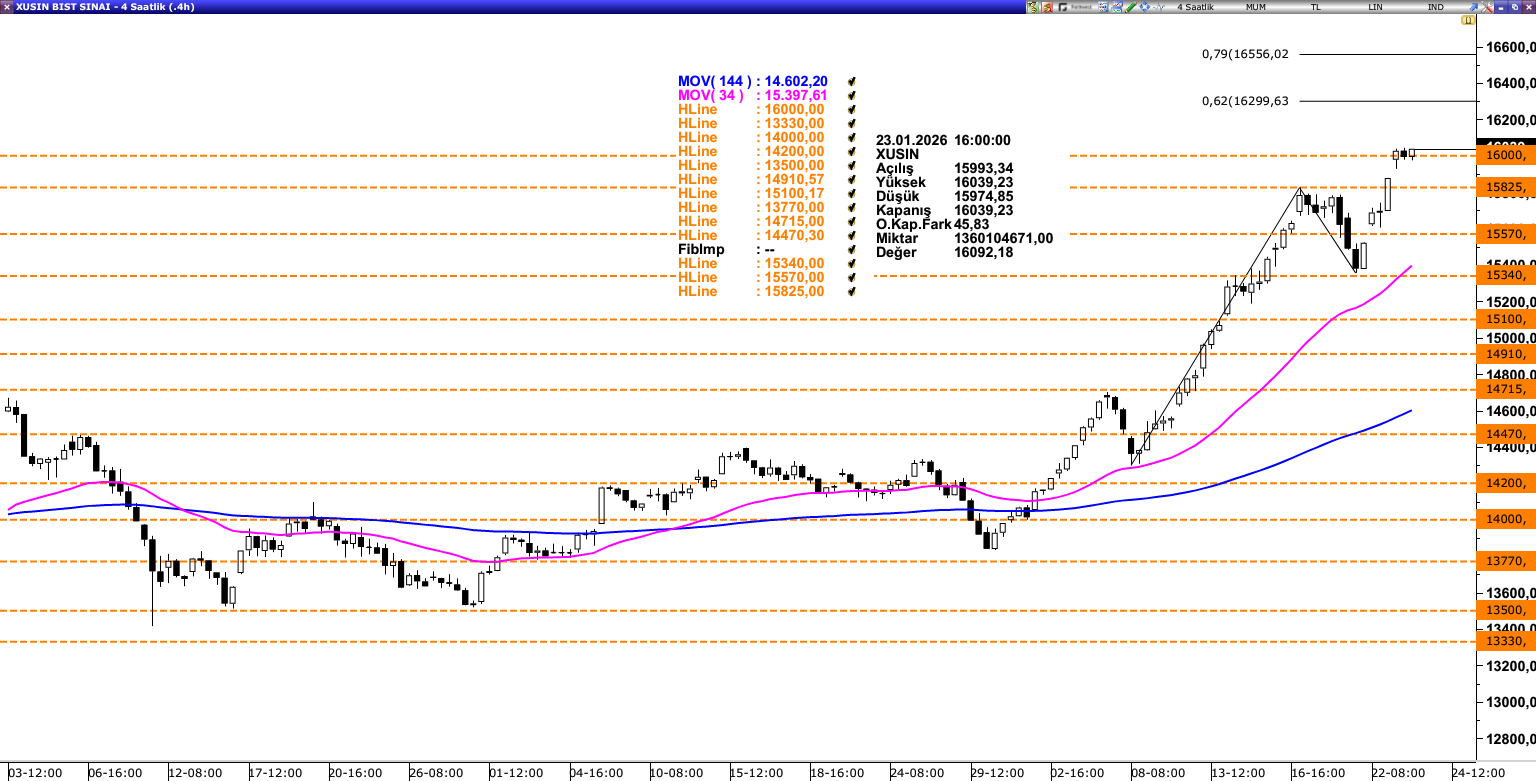Toggle the MOV(34) indicator checkmark
Screen dimensions: 1536x781
[x=851, y=95]
